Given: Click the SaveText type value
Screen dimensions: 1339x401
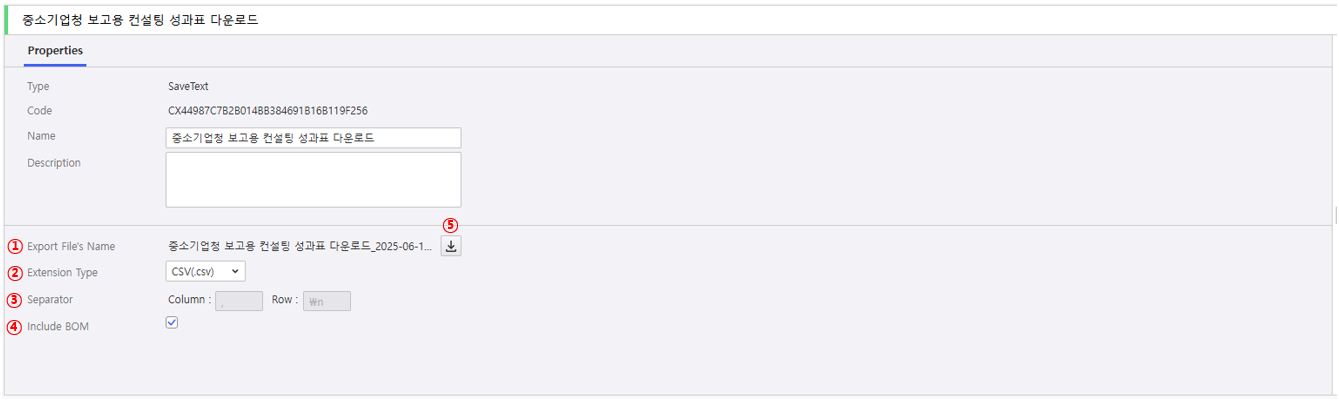Looking at the screenshot, I should (188, 87).
